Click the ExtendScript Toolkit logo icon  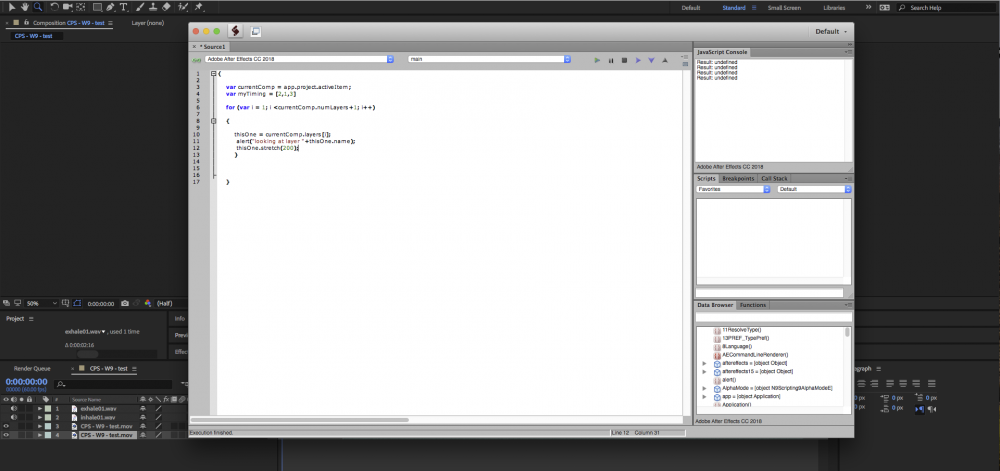click(x=235, y=31)
